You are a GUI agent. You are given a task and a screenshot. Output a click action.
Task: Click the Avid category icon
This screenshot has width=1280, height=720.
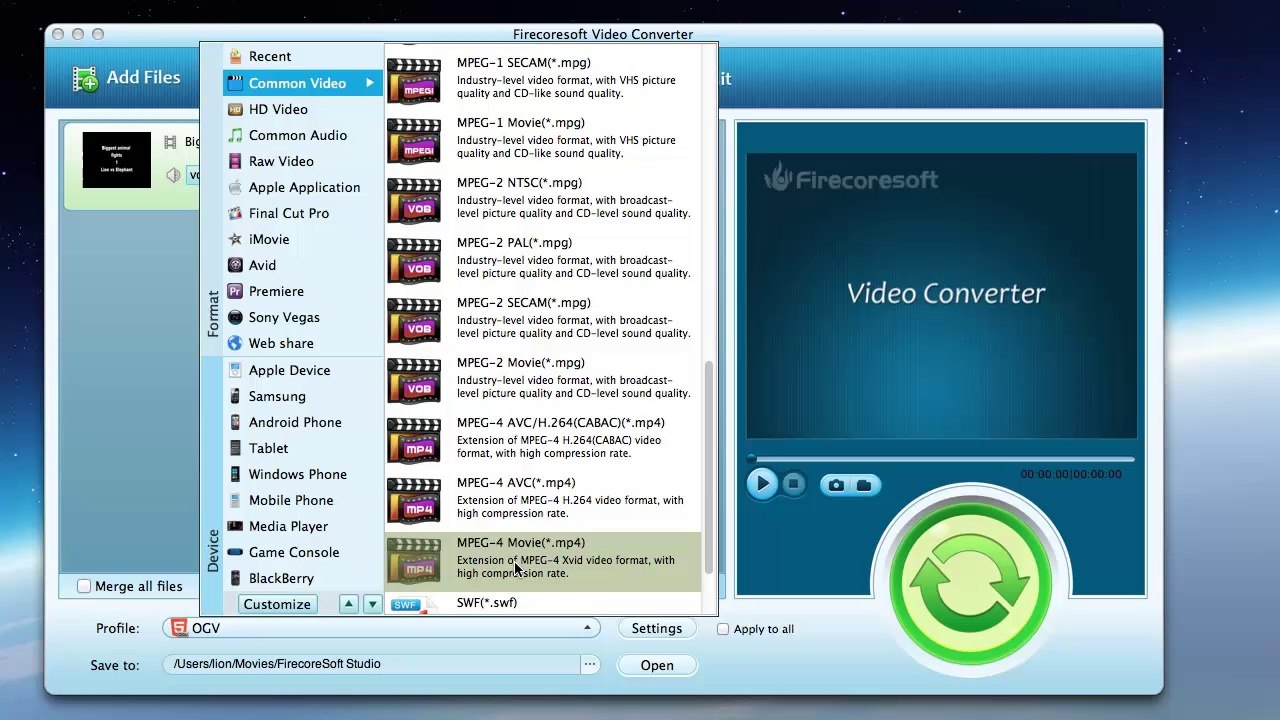(235, 265)
